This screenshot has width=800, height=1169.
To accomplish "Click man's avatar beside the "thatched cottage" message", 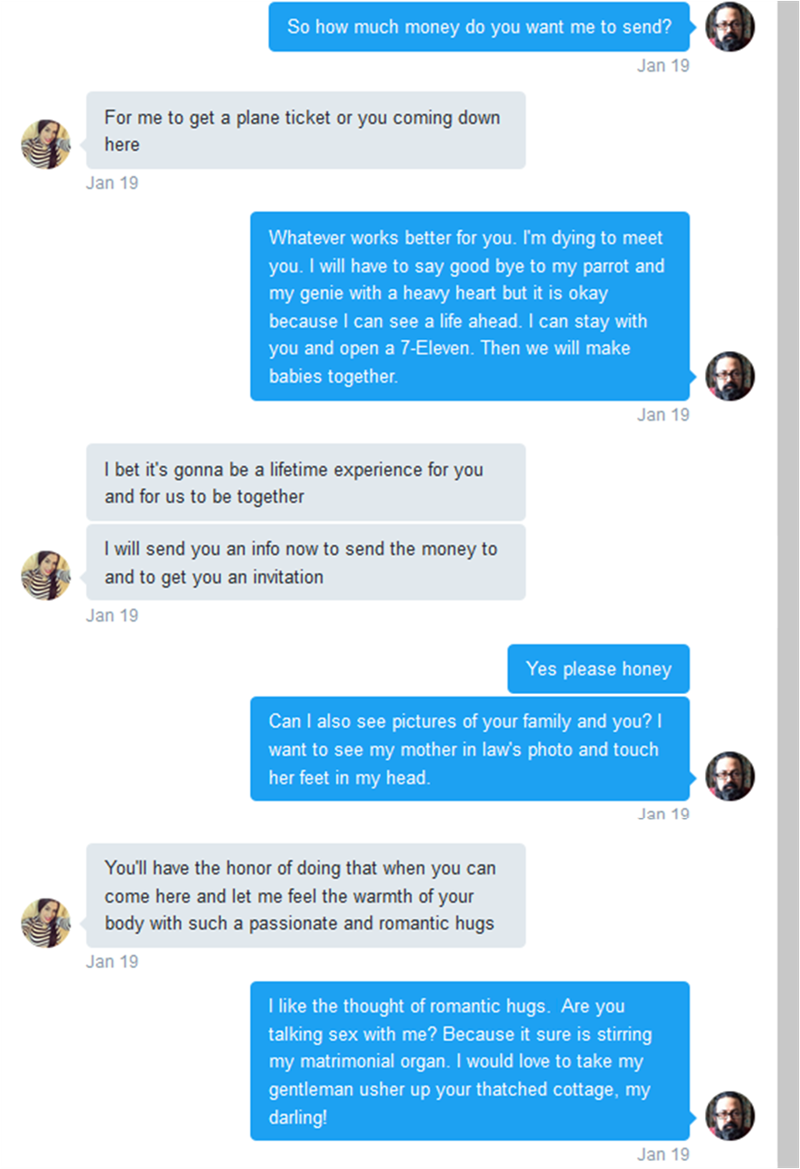I will tap(730, 1115).
